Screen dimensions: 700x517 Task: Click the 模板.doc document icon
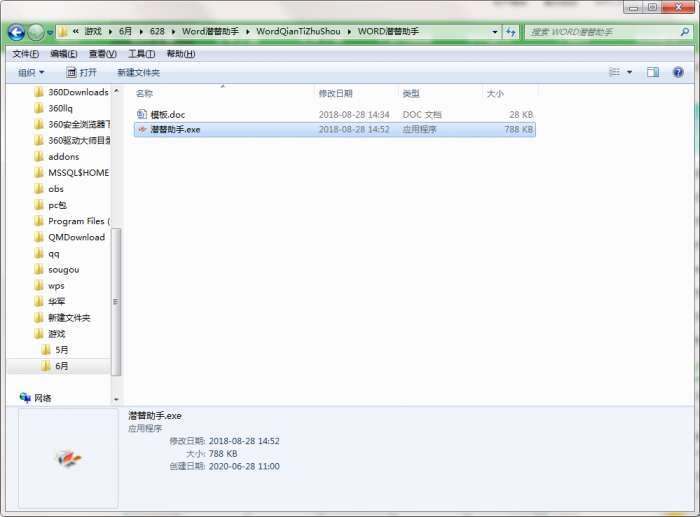point(142,114)
